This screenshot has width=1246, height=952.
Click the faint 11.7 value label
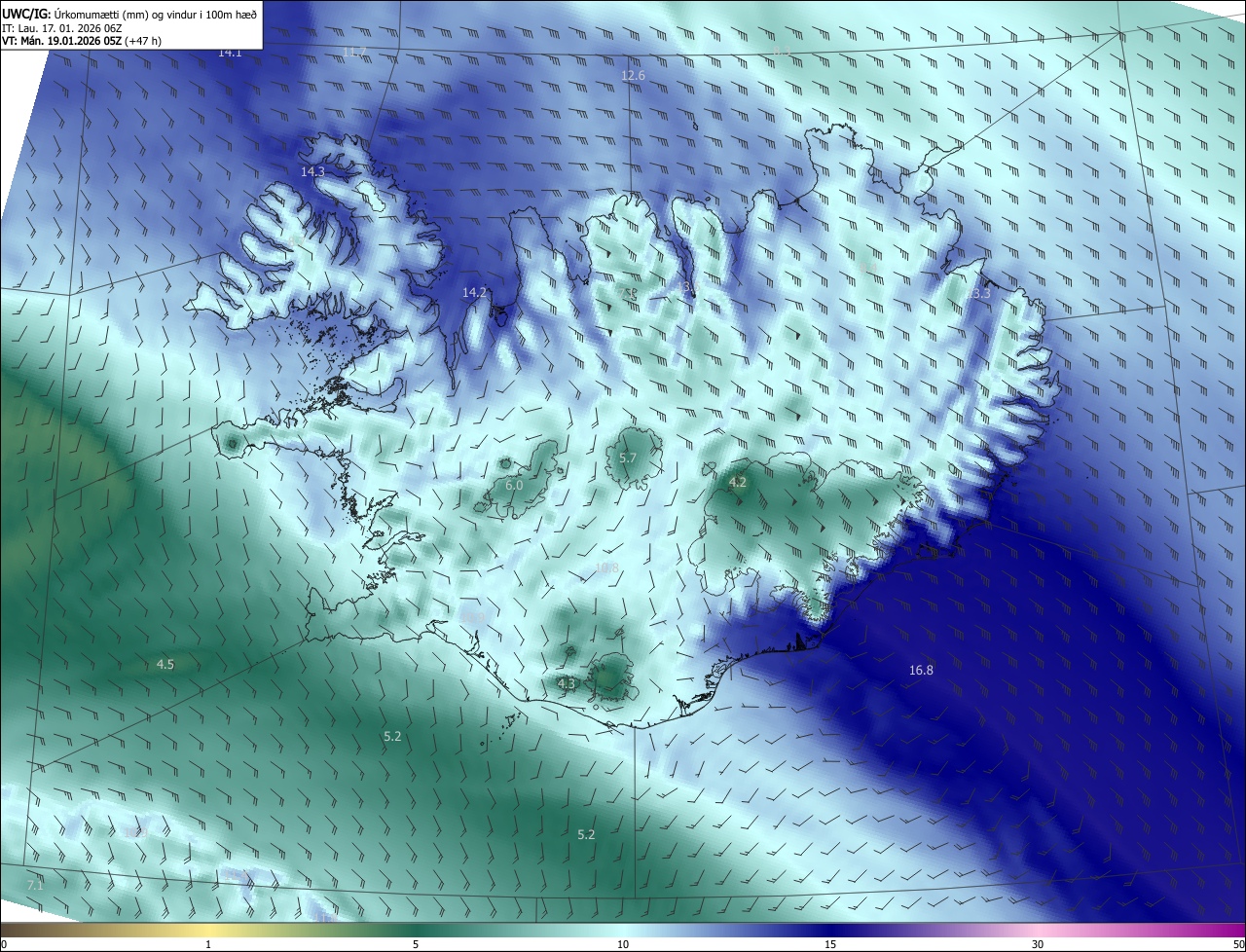click(x=354, y=52)
